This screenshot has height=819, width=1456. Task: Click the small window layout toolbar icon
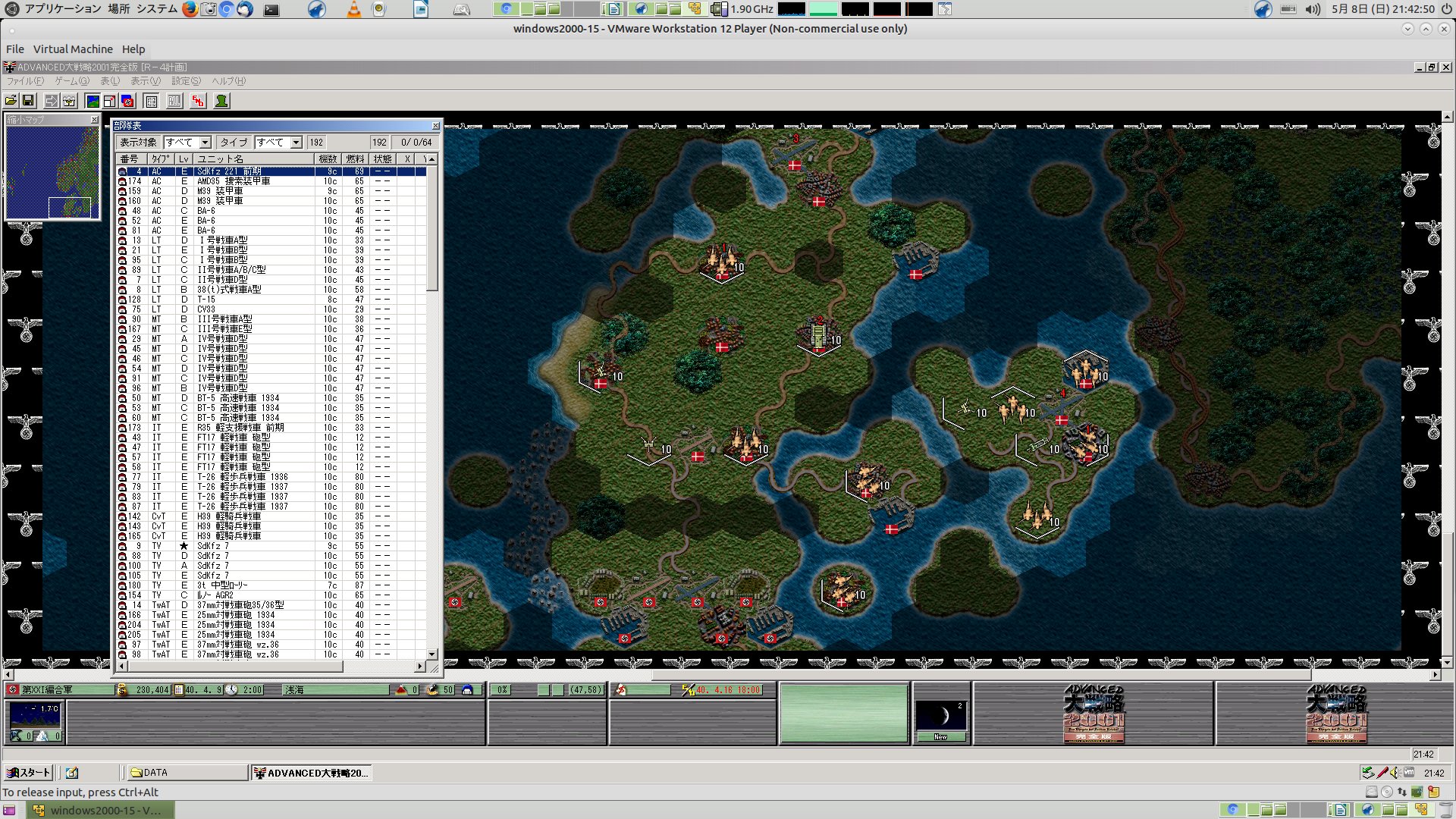click(x=110, y=101)
